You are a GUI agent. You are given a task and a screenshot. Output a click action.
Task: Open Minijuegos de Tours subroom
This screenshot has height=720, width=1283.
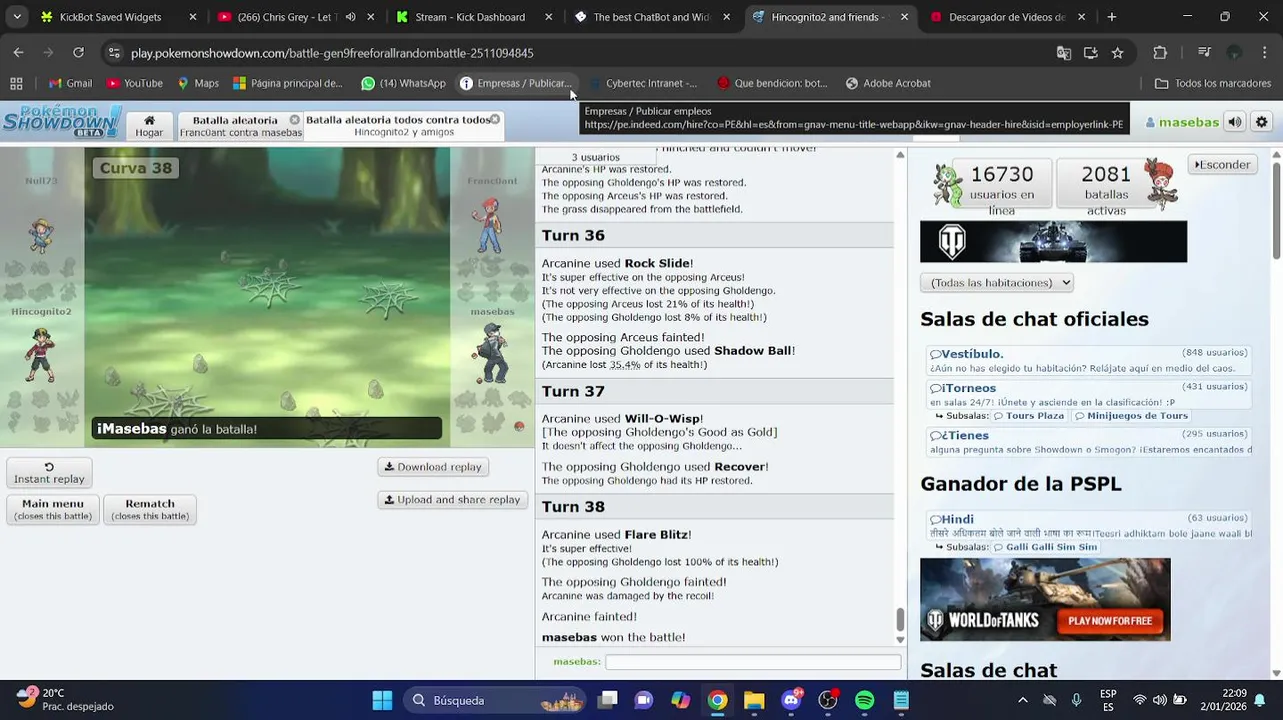(1131, 416)
